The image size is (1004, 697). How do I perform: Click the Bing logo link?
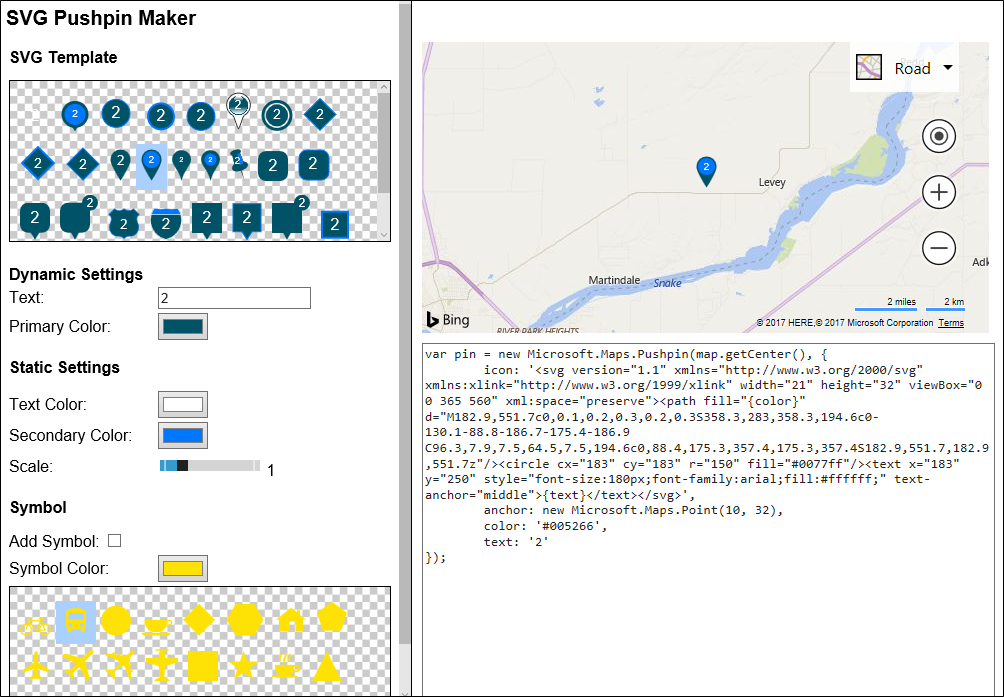(x=448, y=320)
